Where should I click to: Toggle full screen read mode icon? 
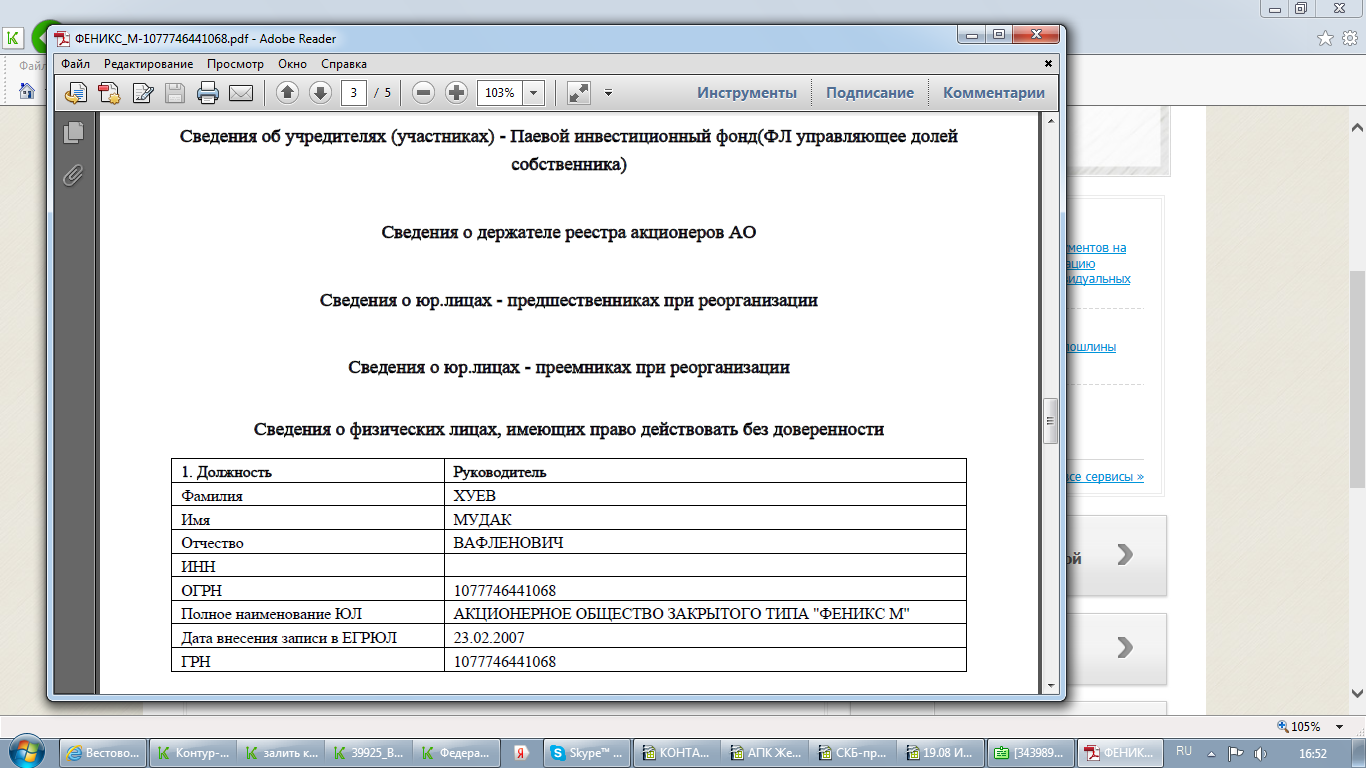coord(579,93)
